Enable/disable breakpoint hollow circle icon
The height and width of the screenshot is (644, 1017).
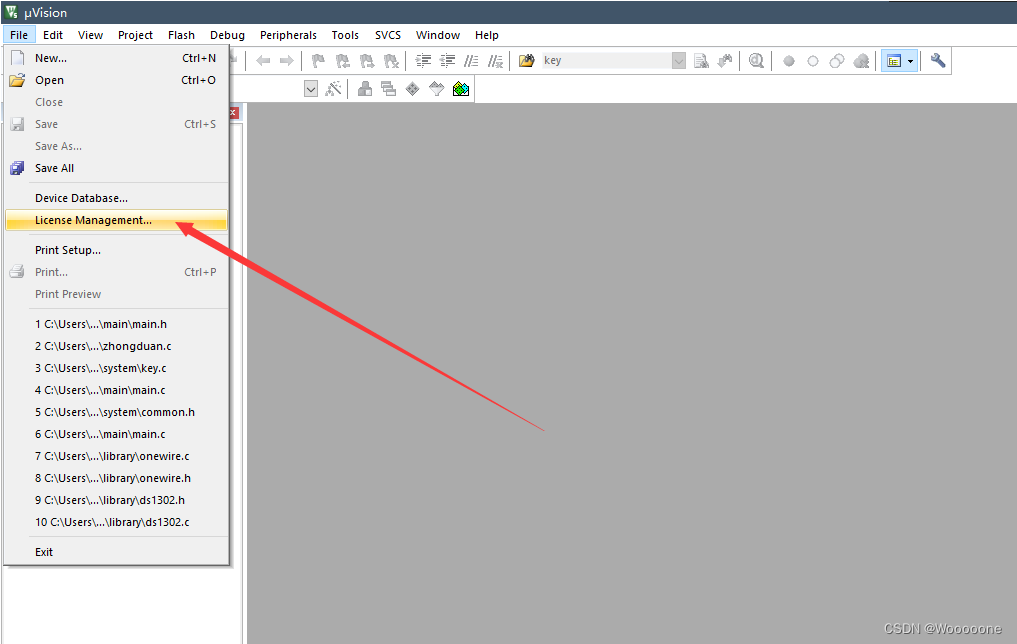pos(813,61)
